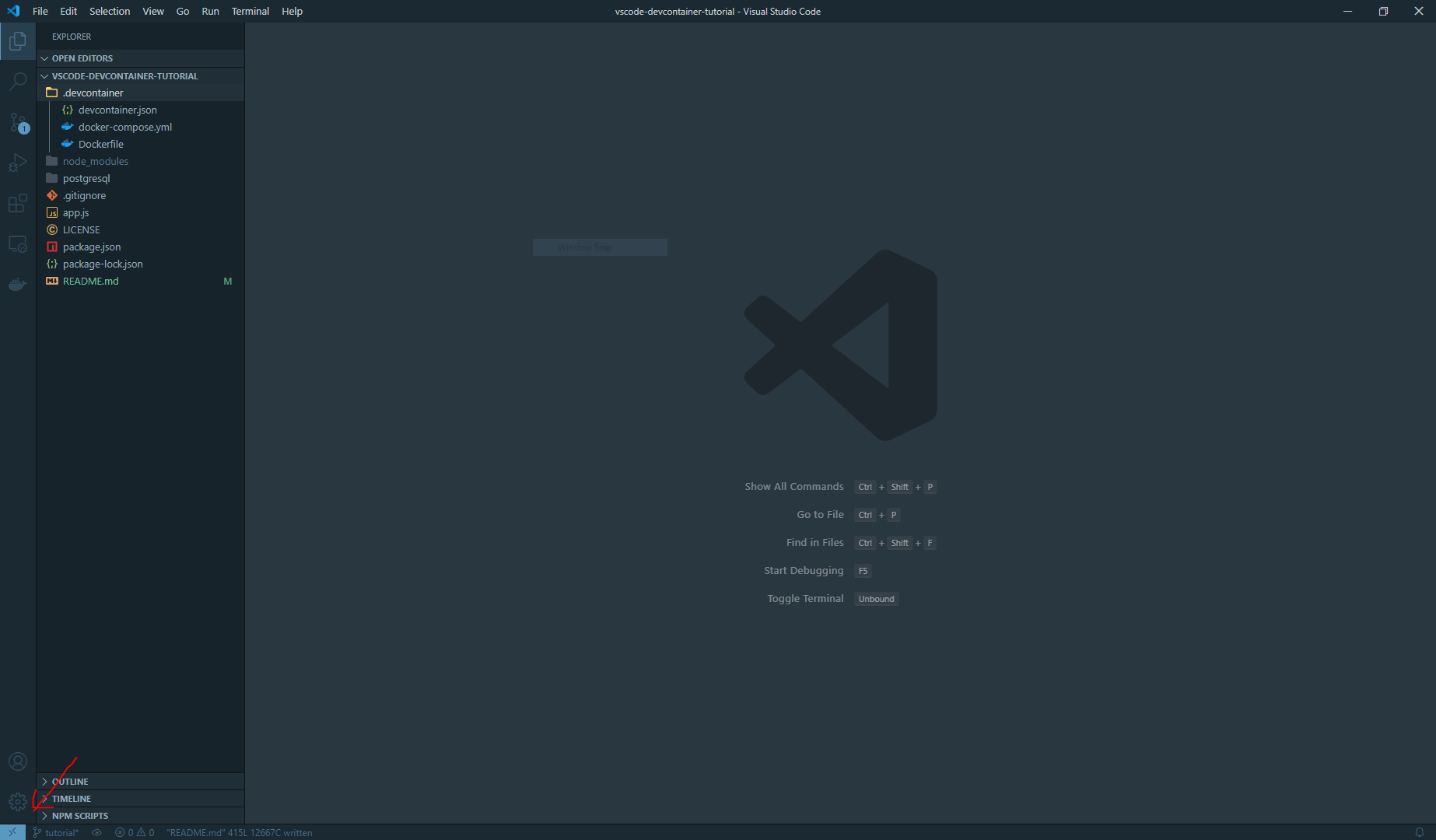Open the Explorer view in activity bar
Viewport: 1436px width, 840px height.
pyautogui.click(x=18, y=40)
